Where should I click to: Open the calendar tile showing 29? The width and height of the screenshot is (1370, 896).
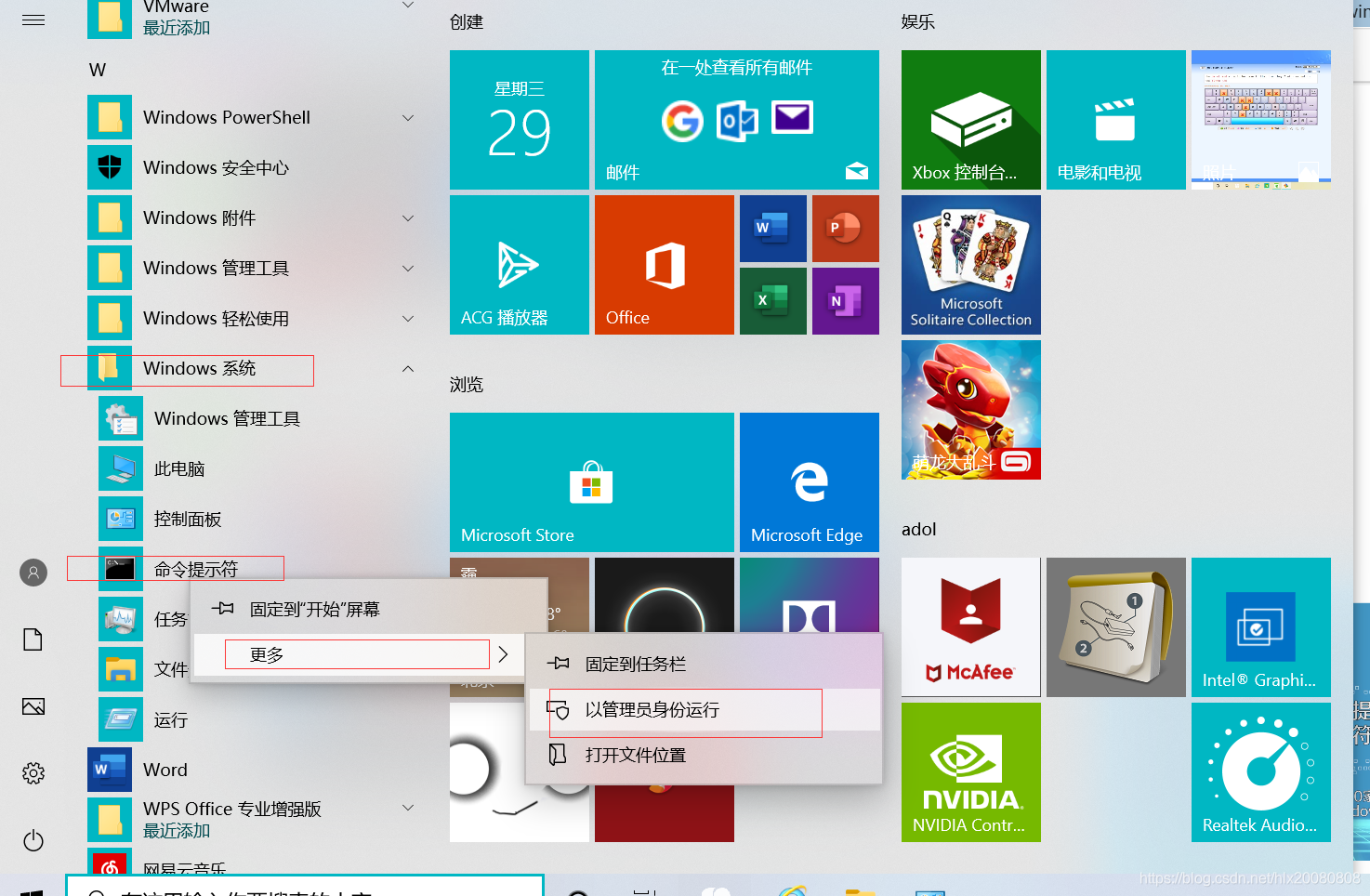519,120
